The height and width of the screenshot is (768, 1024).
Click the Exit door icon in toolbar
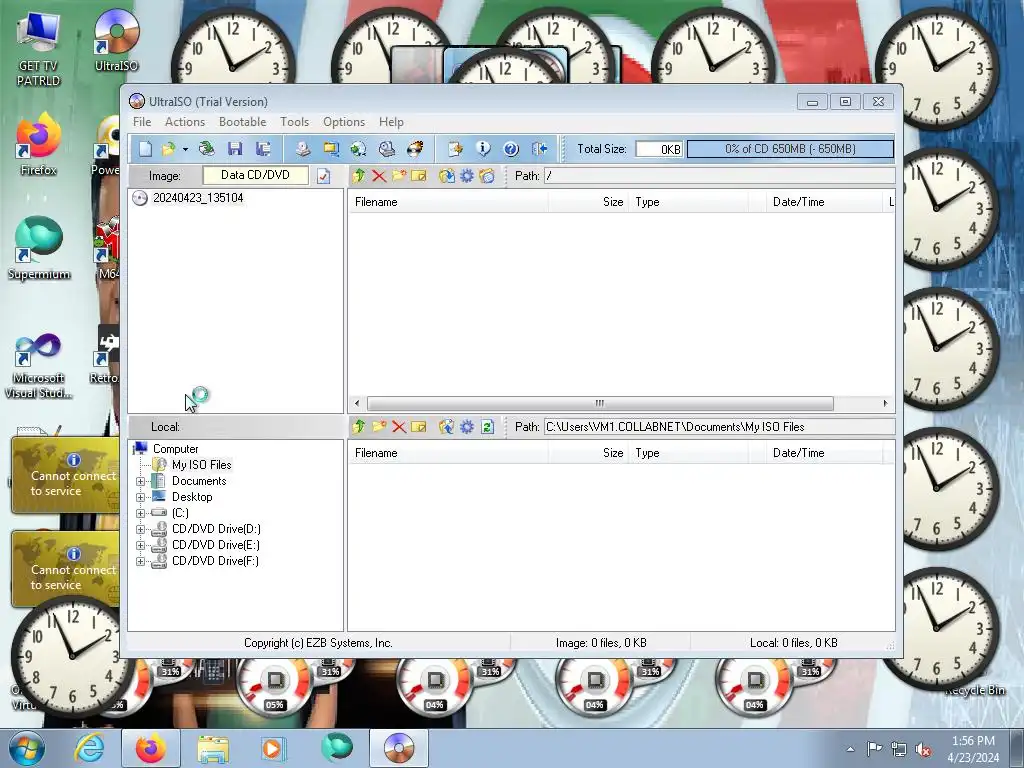click(539, 149)
